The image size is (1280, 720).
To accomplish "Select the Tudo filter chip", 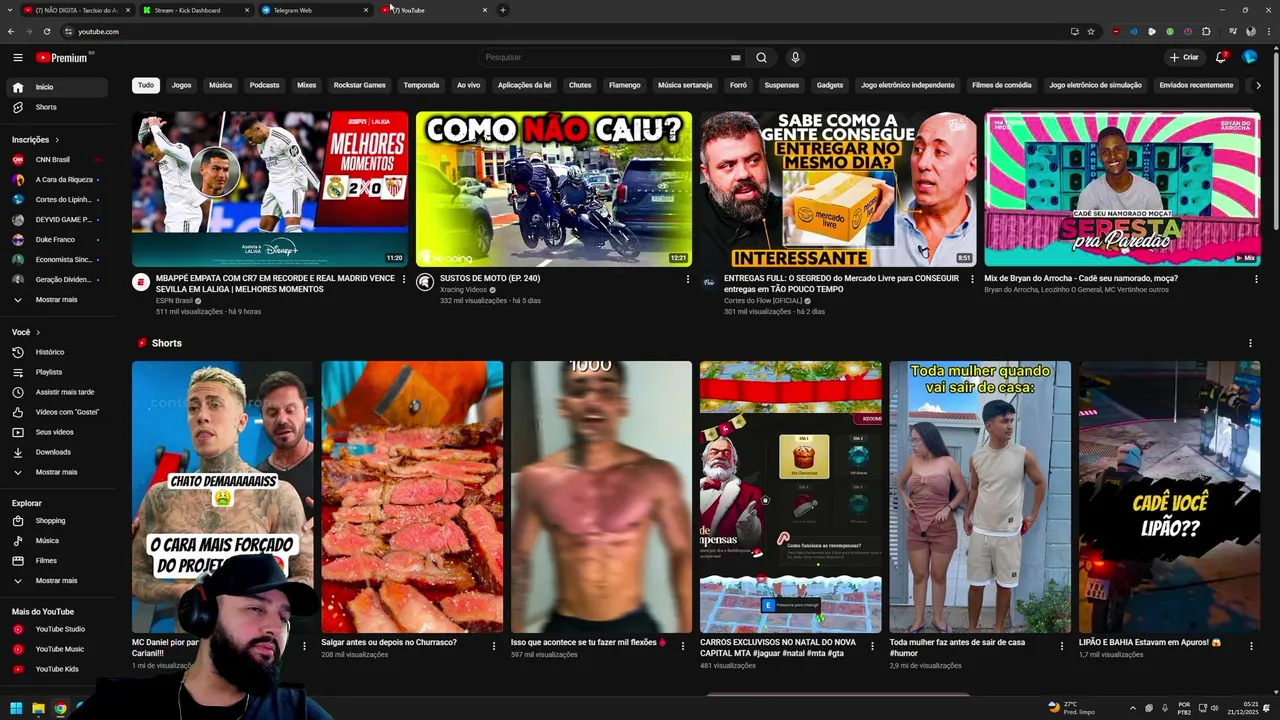I will pos(146,85).
